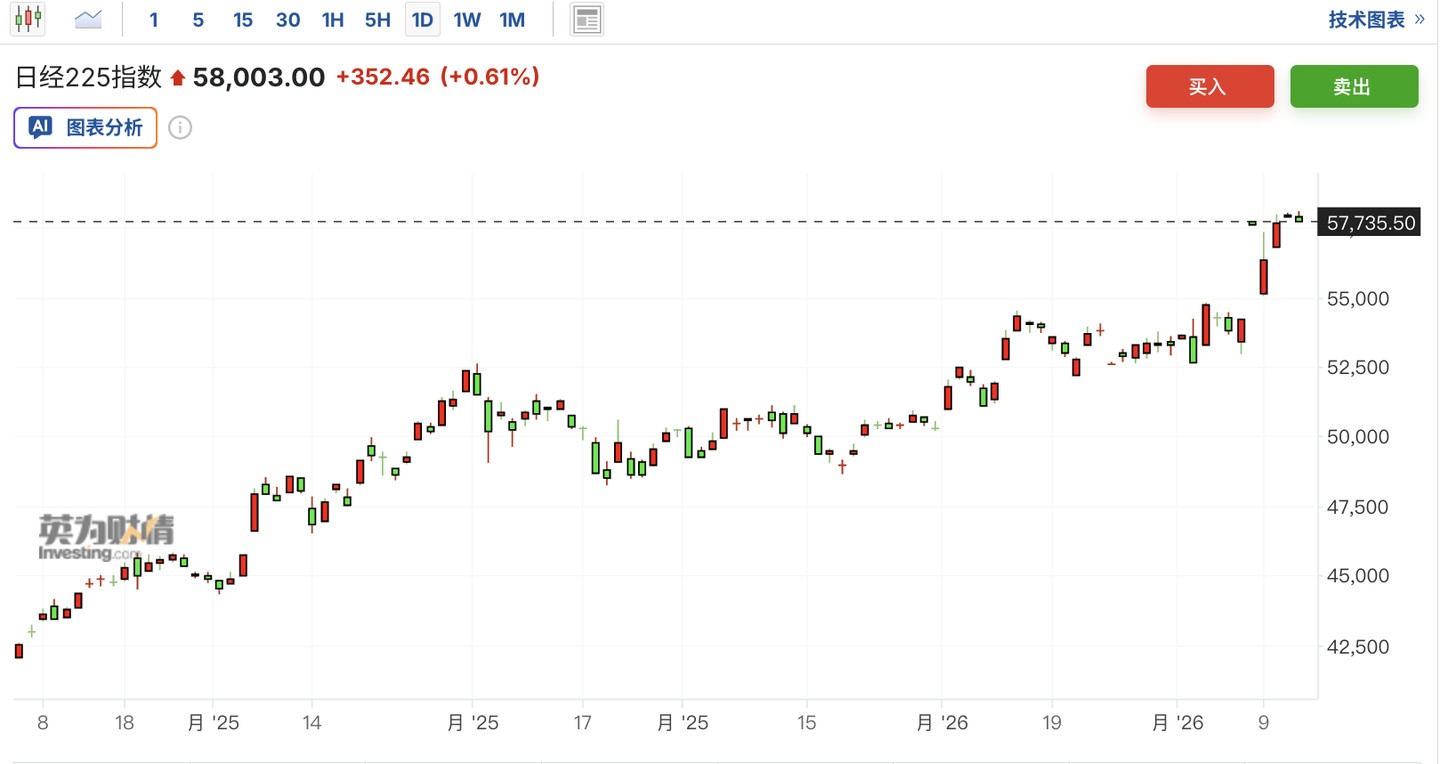Toggle the news overlay icon
Image resolution: width=1440 pixels, height=764 pixels.
point(587,19)
